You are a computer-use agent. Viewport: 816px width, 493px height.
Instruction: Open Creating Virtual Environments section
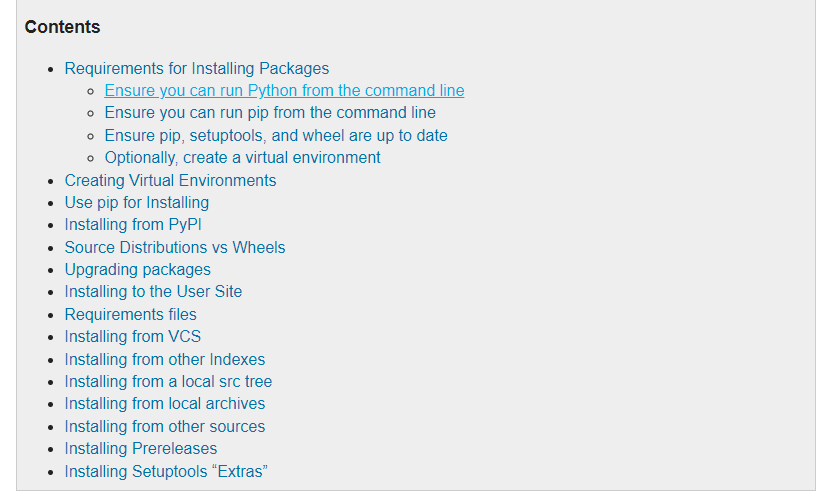pos(170,180)
